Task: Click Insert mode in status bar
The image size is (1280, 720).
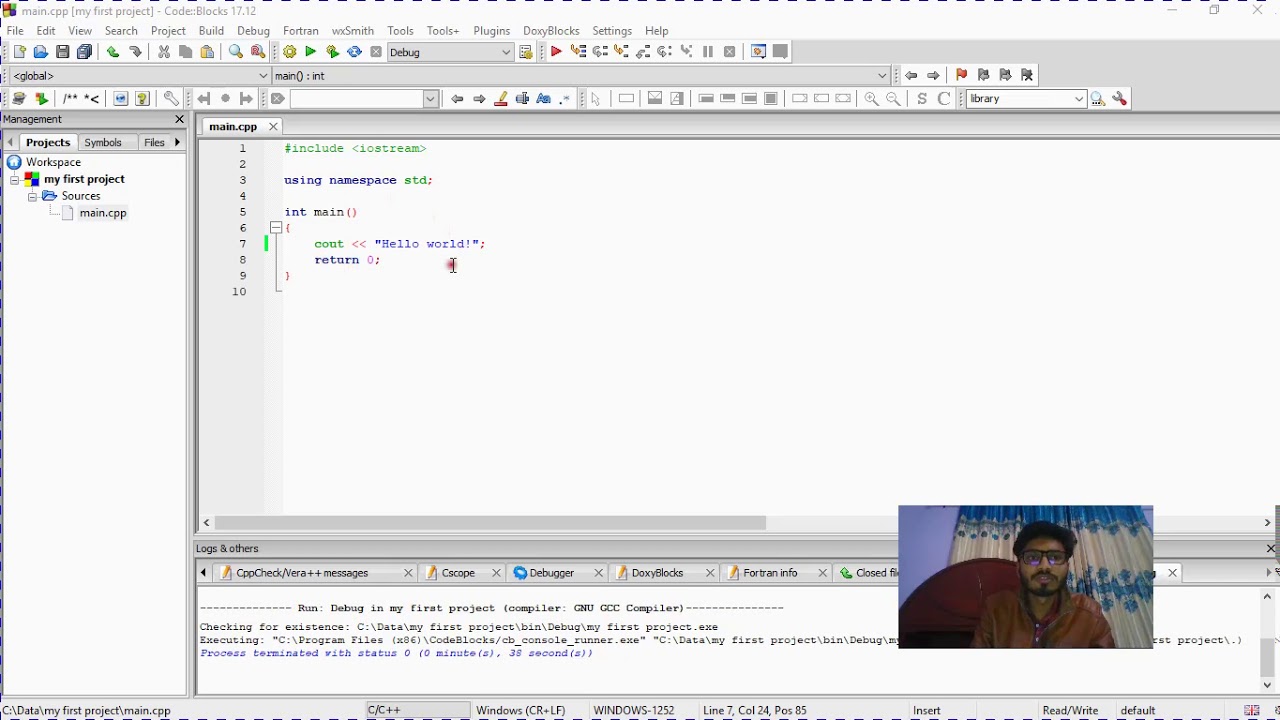Action: coord(926,710)
